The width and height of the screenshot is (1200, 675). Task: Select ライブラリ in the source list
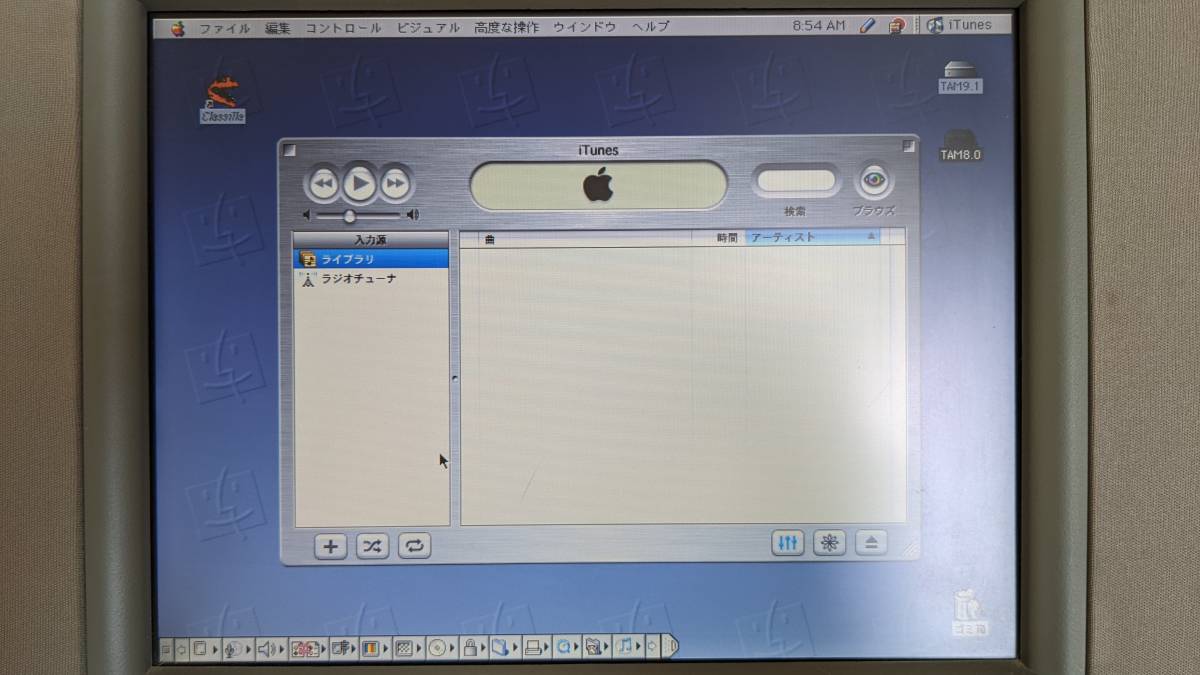(x=371, y=259)
